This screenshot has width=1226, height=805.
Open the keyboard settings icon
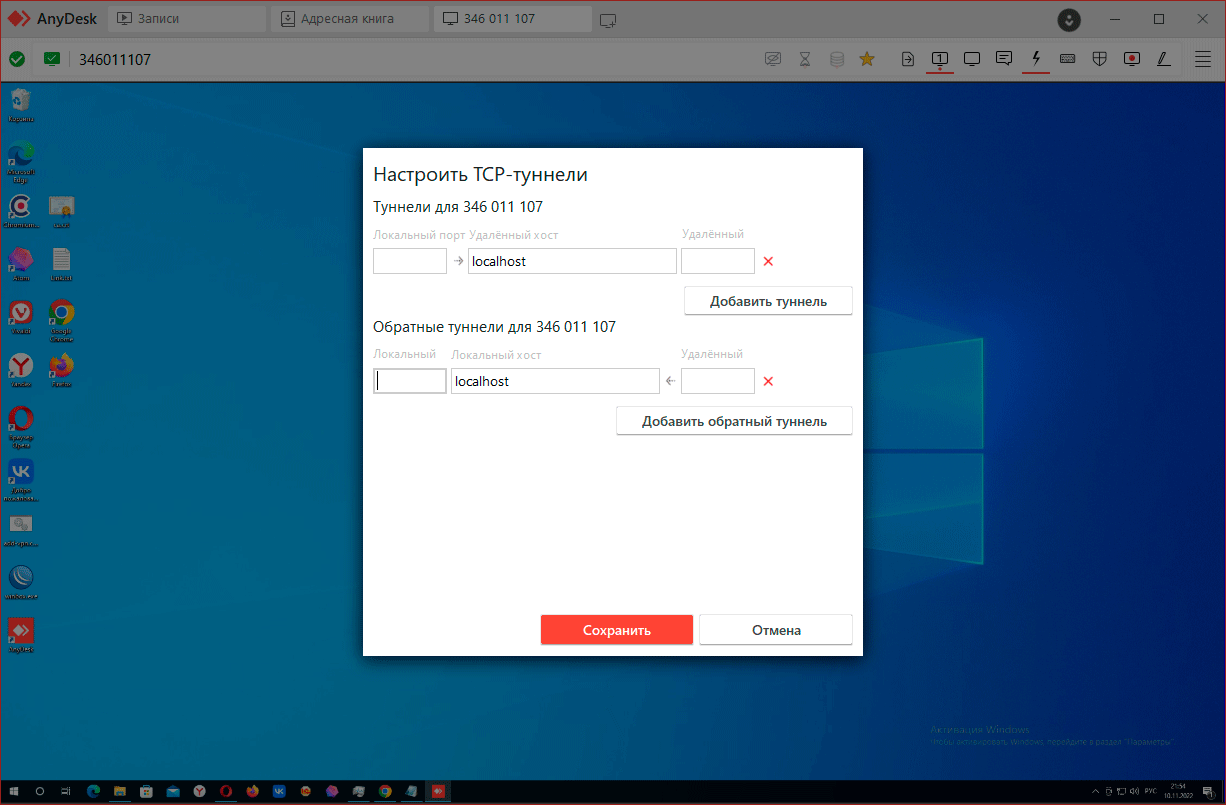click(x=1068, y=59)
